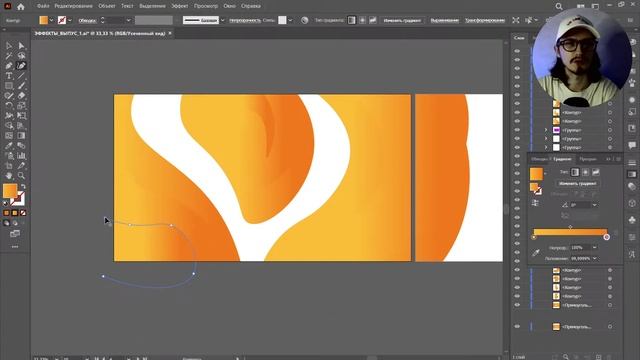This screenshot has width=640, height=360.
Task: Select the Line Segment tool
Action: 21,76
